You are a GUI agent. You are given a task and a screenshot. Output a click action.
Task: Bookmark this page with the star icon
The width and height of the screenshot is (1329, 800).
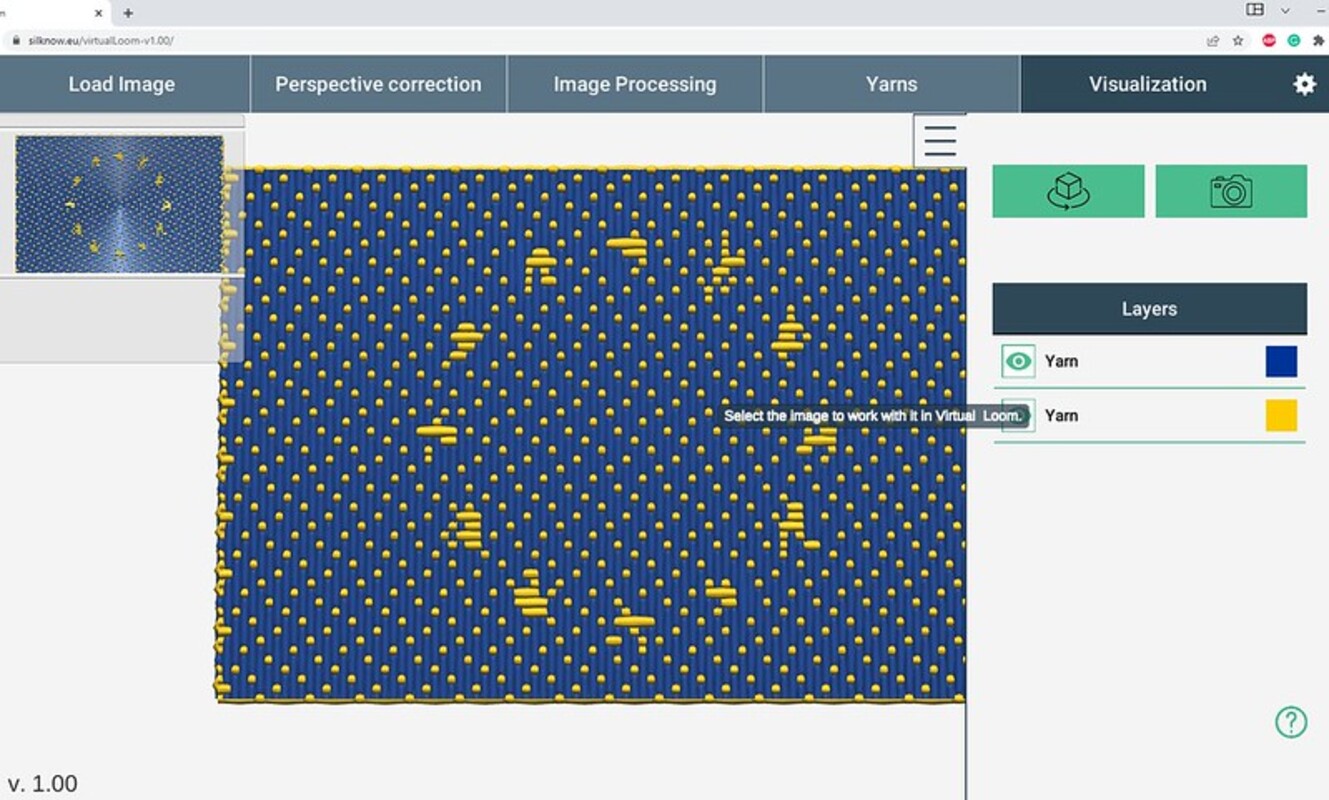pyautogui.click(x=1238, y=41)
